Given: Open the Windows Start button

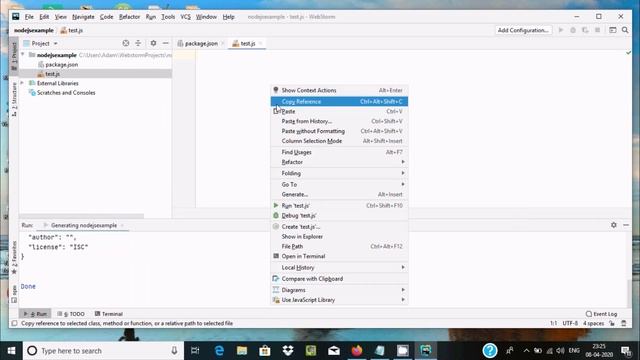Looking at the screenshot, I should (11, 351).
